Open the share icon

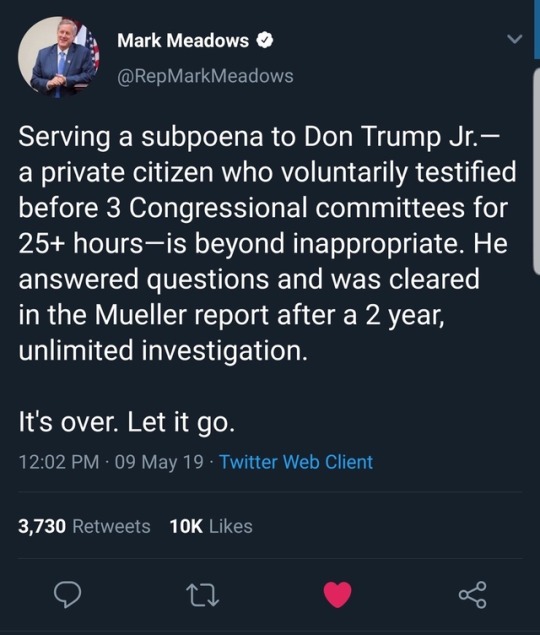pos(472,595)
